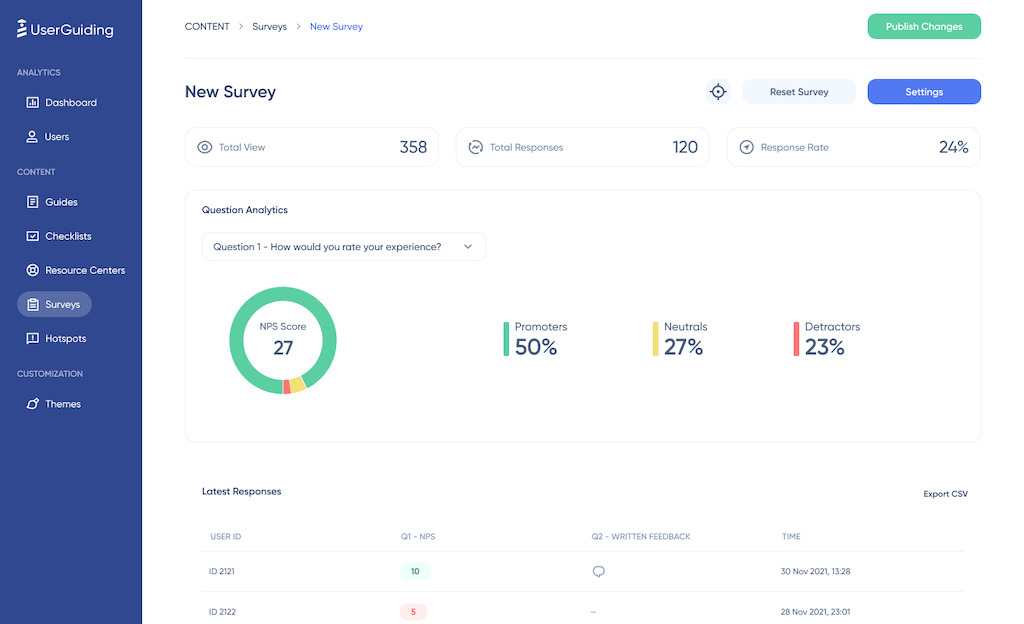1024x624 pixels.
Task: Click the Export CSV link
Action: [x=945, y=493]
